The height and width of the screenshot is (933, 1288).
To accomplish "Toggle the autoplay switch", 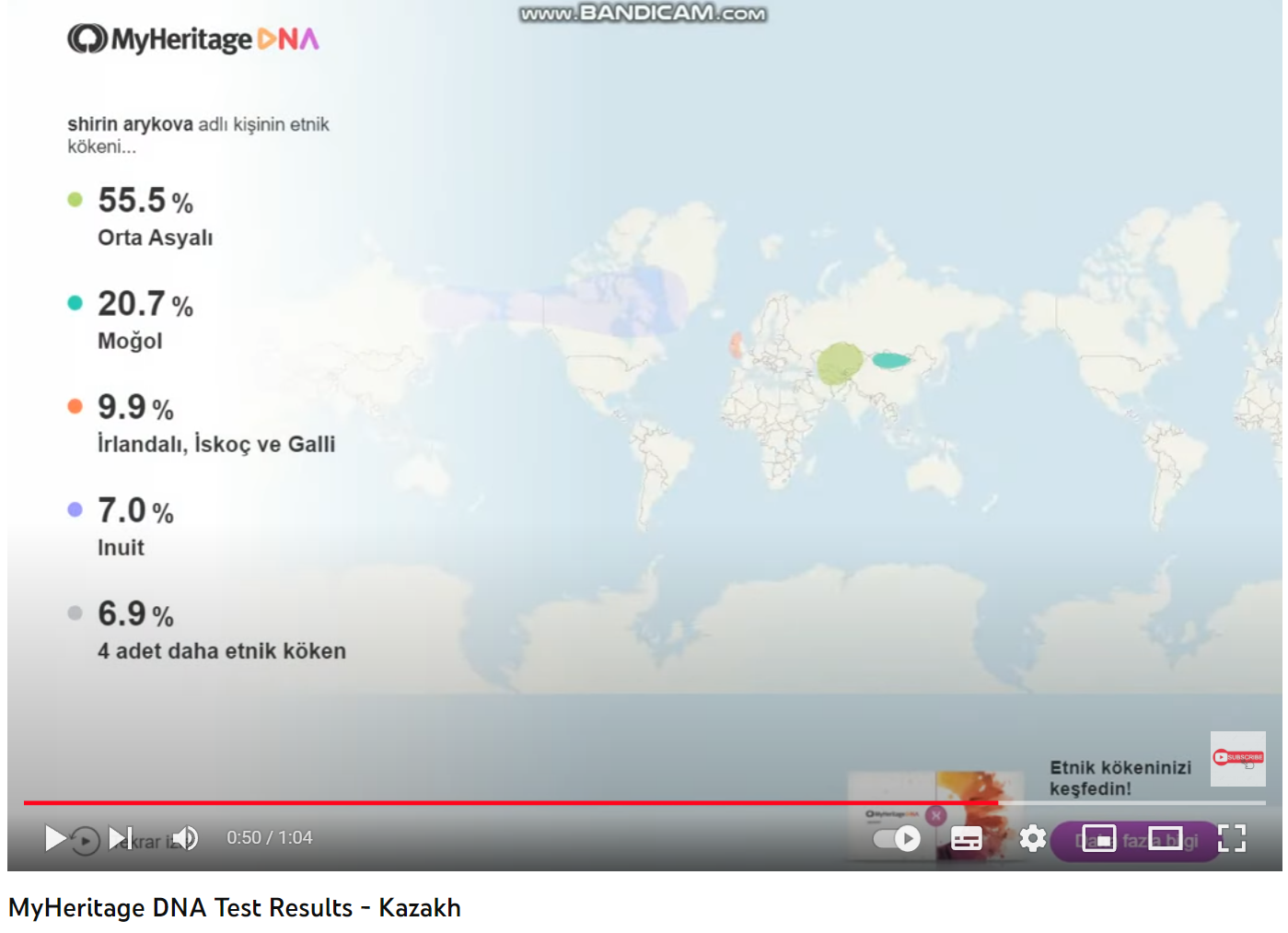I will (897, 838).
